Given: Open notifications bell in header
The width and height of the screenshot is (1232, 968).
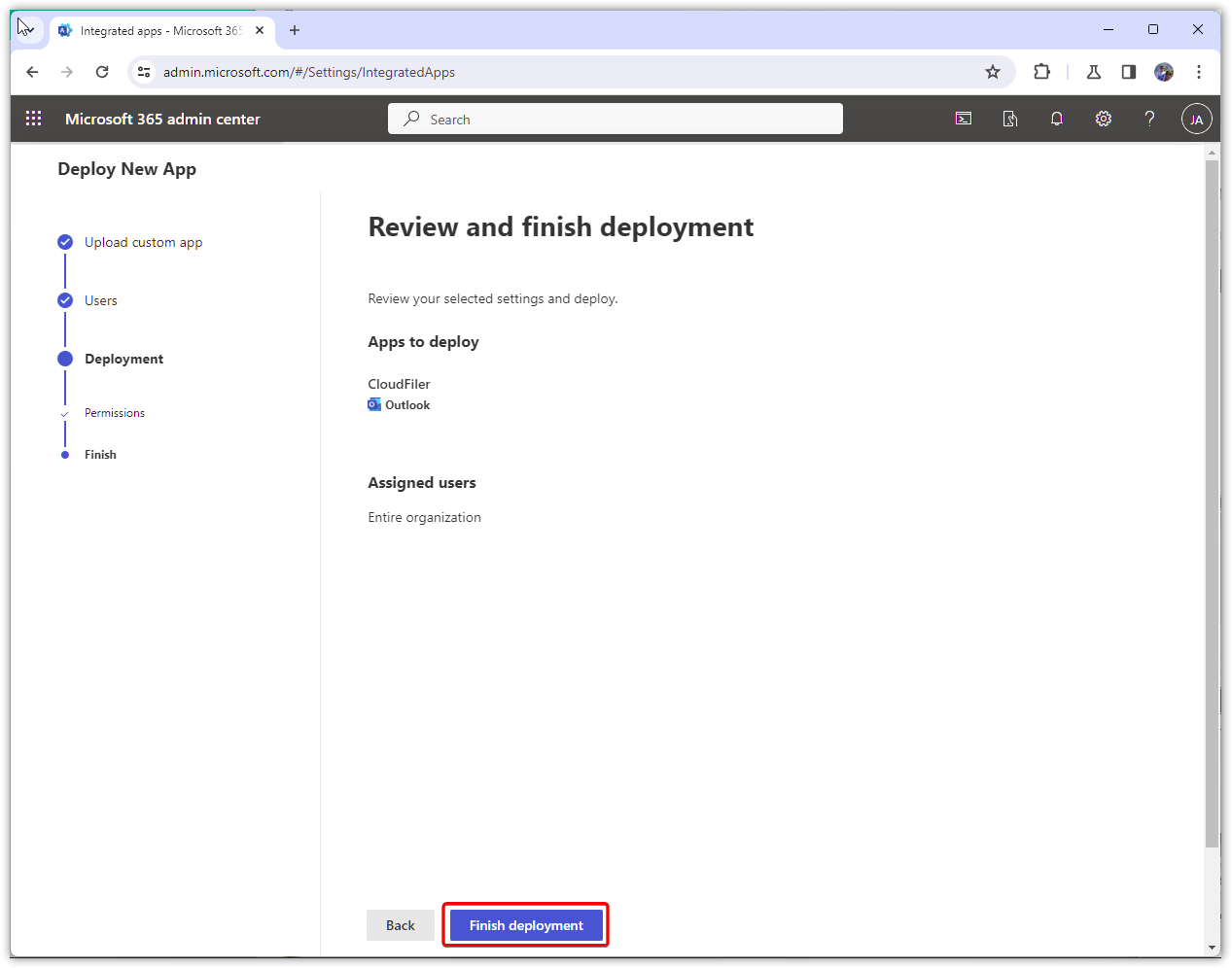Looking at the screenshot, I should (x=1057, y=119).
